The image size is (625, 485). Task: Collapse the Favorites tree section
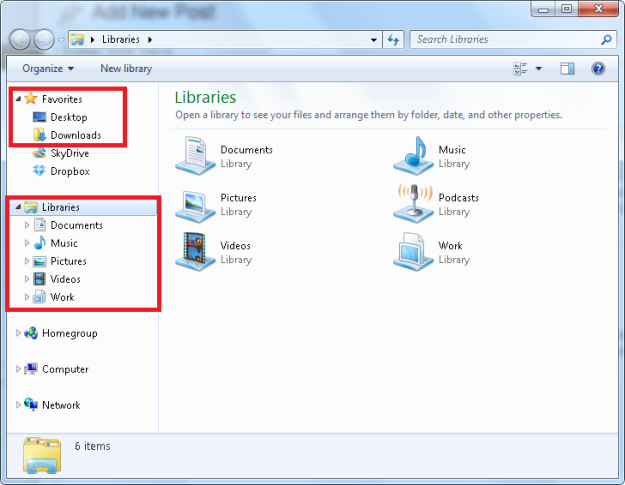point(18,98)
